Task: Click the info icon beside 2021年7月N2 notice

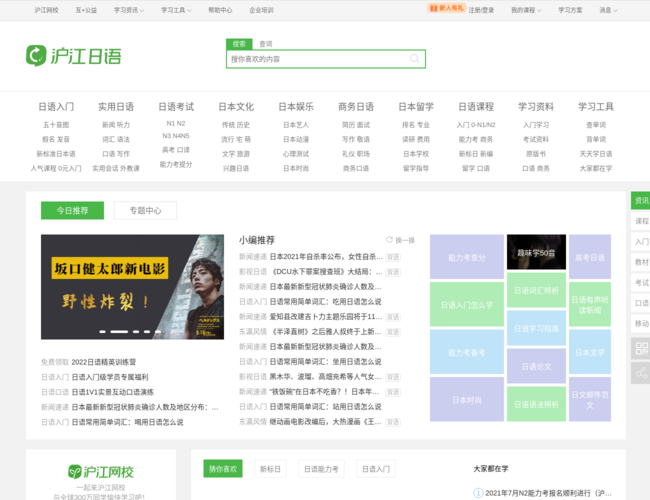Action: pos(478,493)
